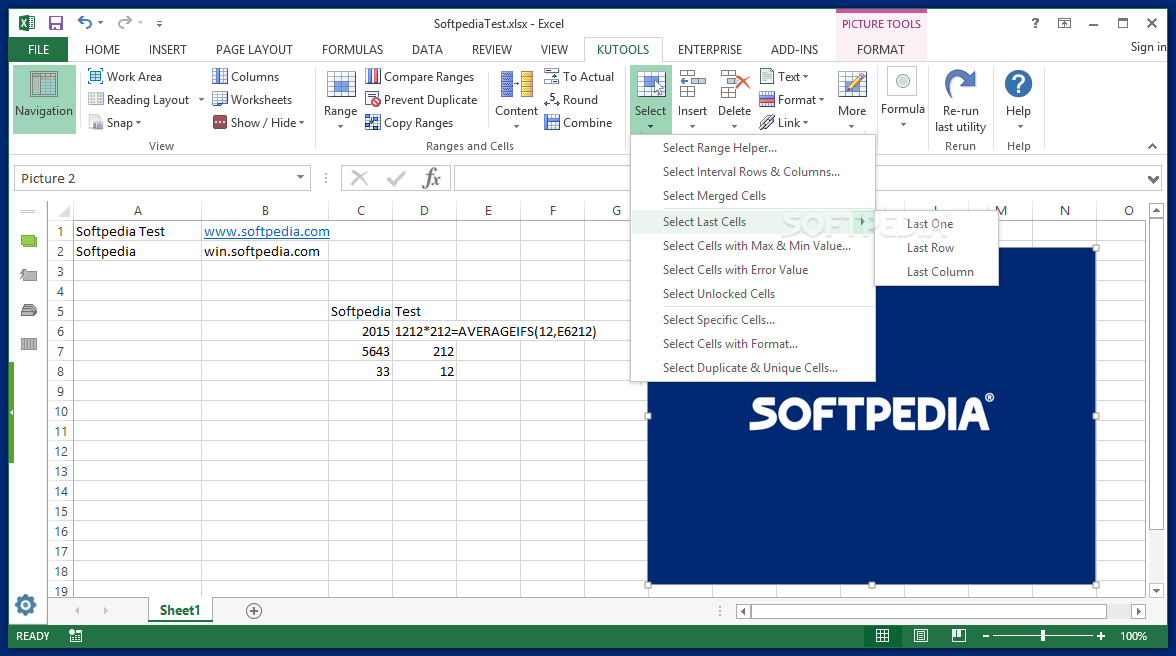Open the Navigation pane button
1176x656 pixels.
[44, 98]
